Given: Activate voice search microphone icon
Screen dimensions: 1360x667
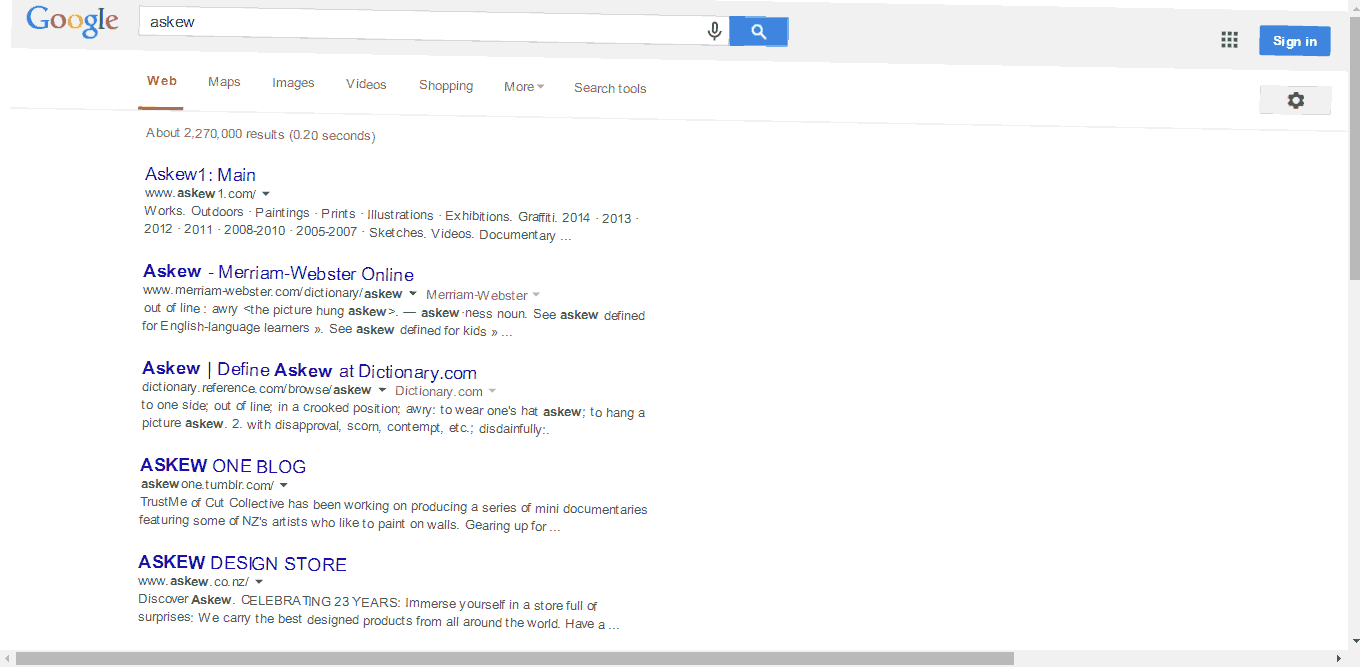Looking at the screenshot, I should [x=714, y=31].
